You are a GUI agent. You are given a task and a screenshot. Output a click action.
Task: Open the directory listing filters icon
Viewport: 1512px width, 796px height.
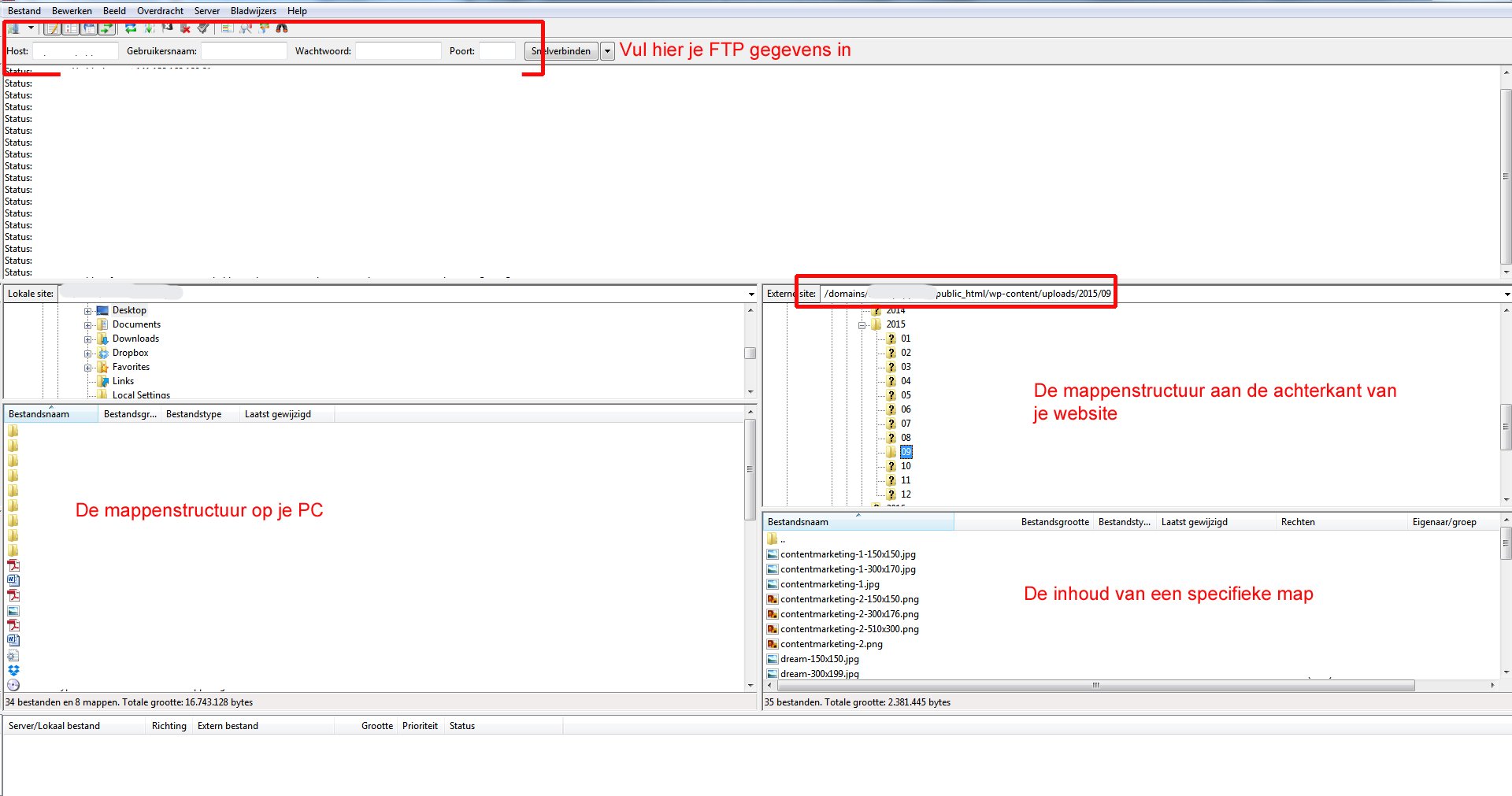coord(227,28)
